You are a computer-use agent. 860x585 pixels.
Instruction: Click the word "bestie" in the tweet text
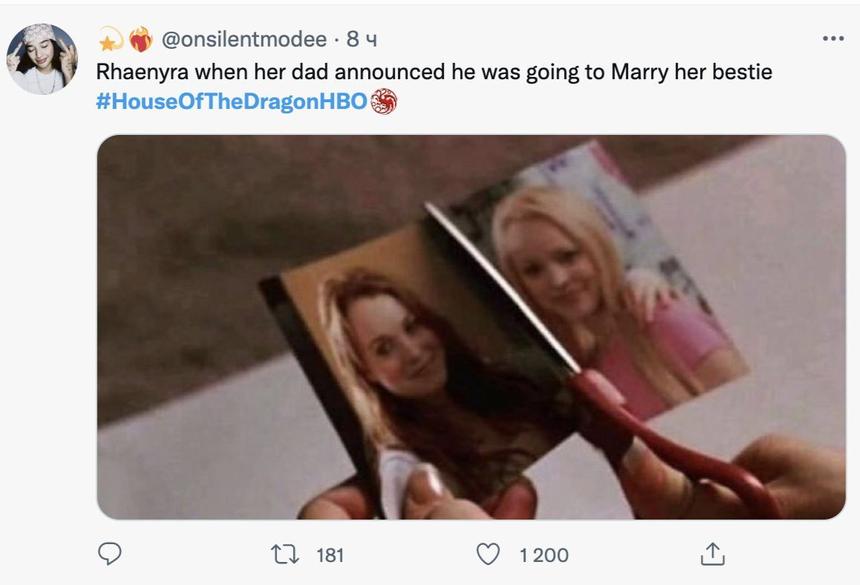coord(738,72)
